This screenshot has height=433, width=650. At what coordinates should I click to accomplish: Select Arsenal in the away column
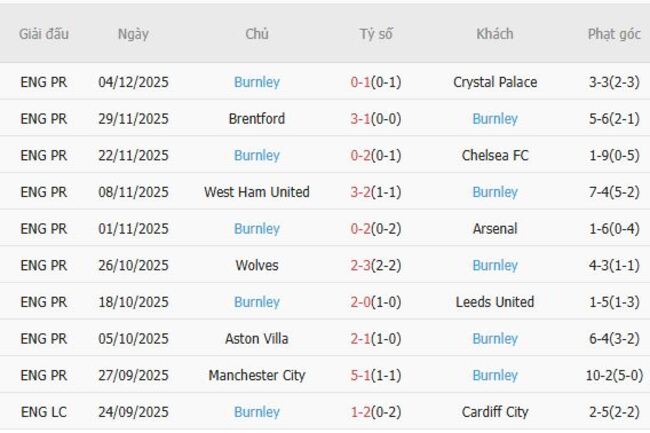click(495, 229)
